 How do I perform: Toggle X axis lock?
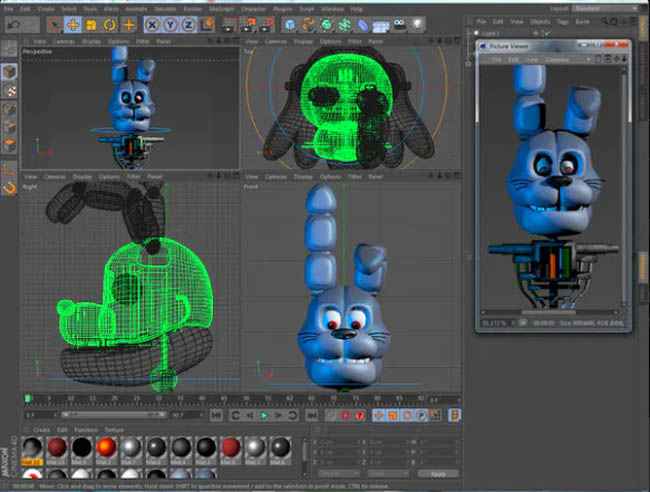152,25
